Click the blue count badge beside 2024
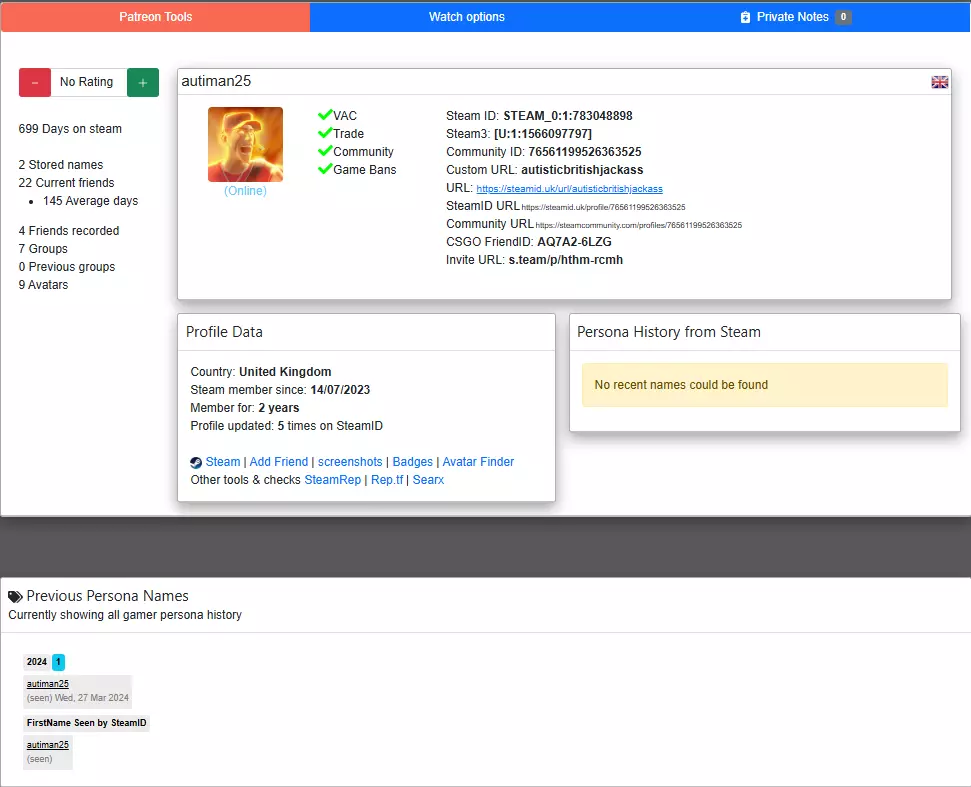The image size is (971, 787). (x=58, y=662)
